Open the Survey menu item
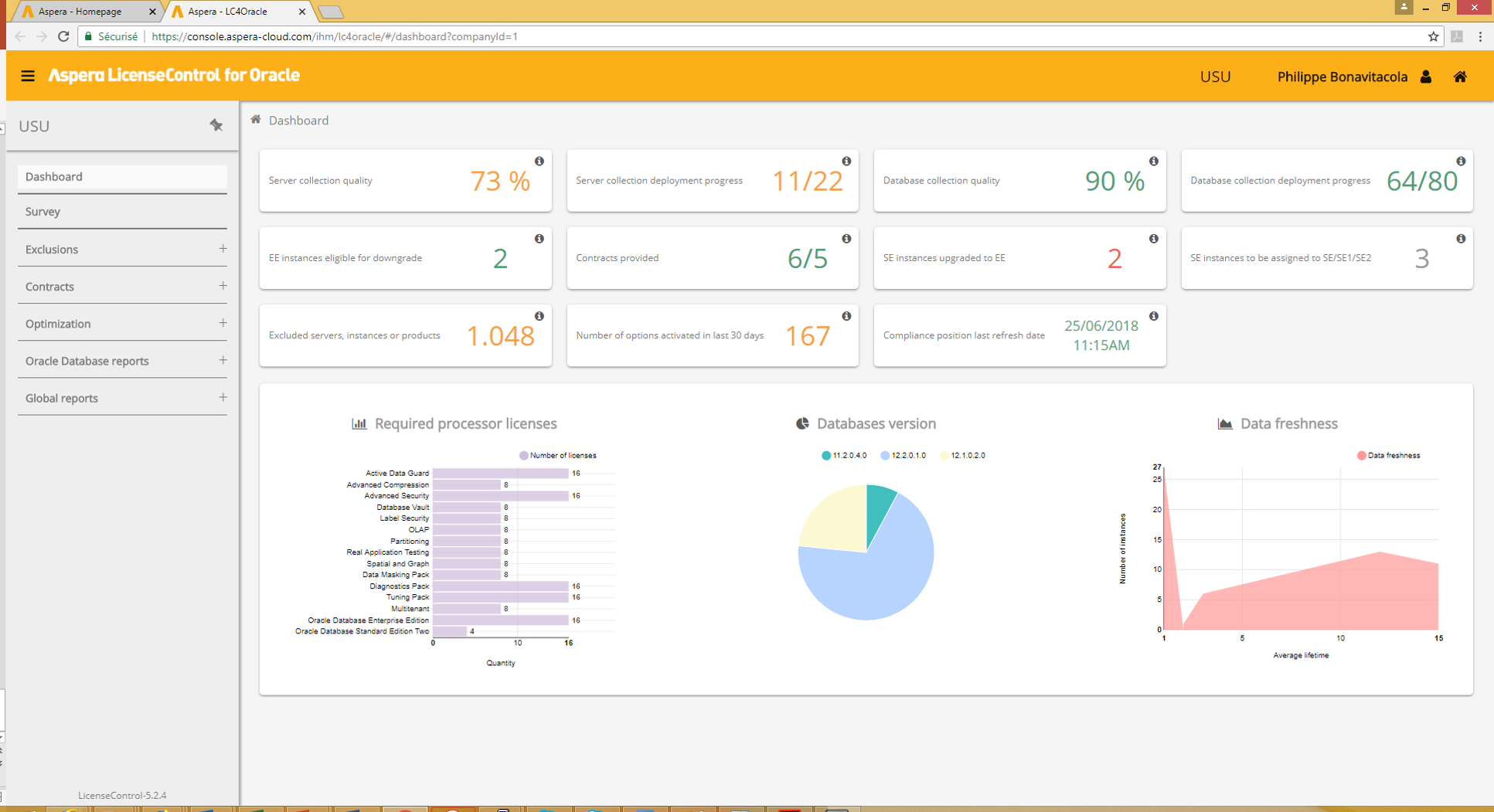 pyautogui.click(x=43, y=212)
